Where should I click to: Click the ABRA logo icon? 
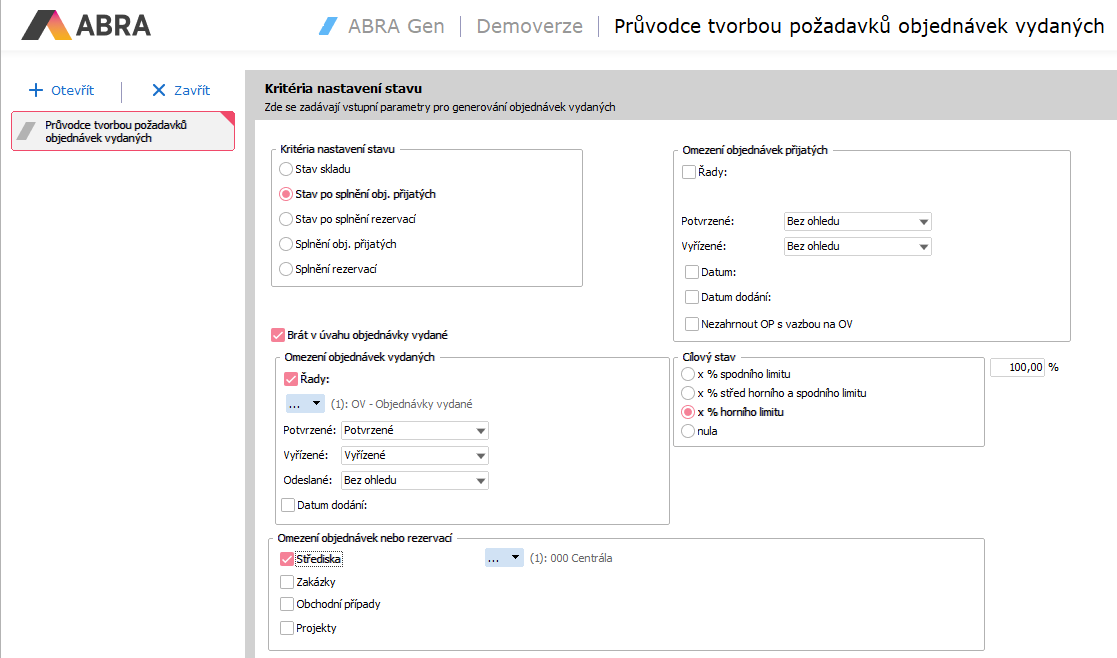pyautogui.click(x=46, y=25)
